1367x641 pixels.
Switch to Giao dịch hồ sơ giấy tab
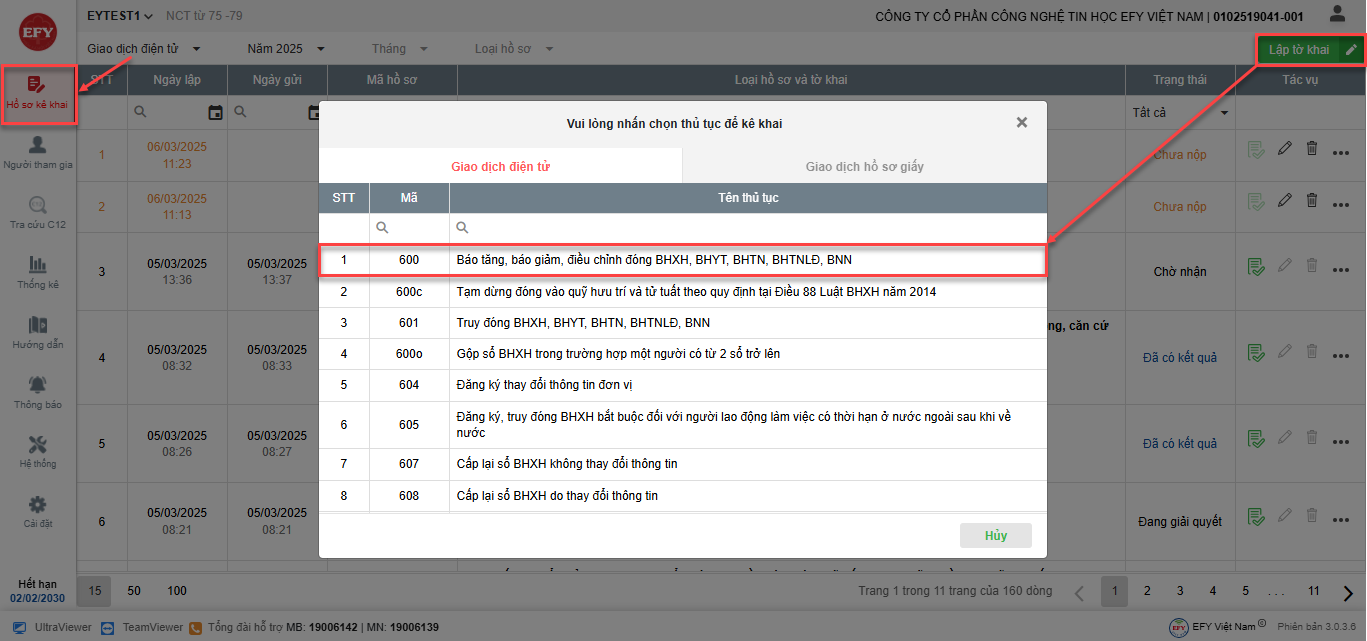pos(864,167)
